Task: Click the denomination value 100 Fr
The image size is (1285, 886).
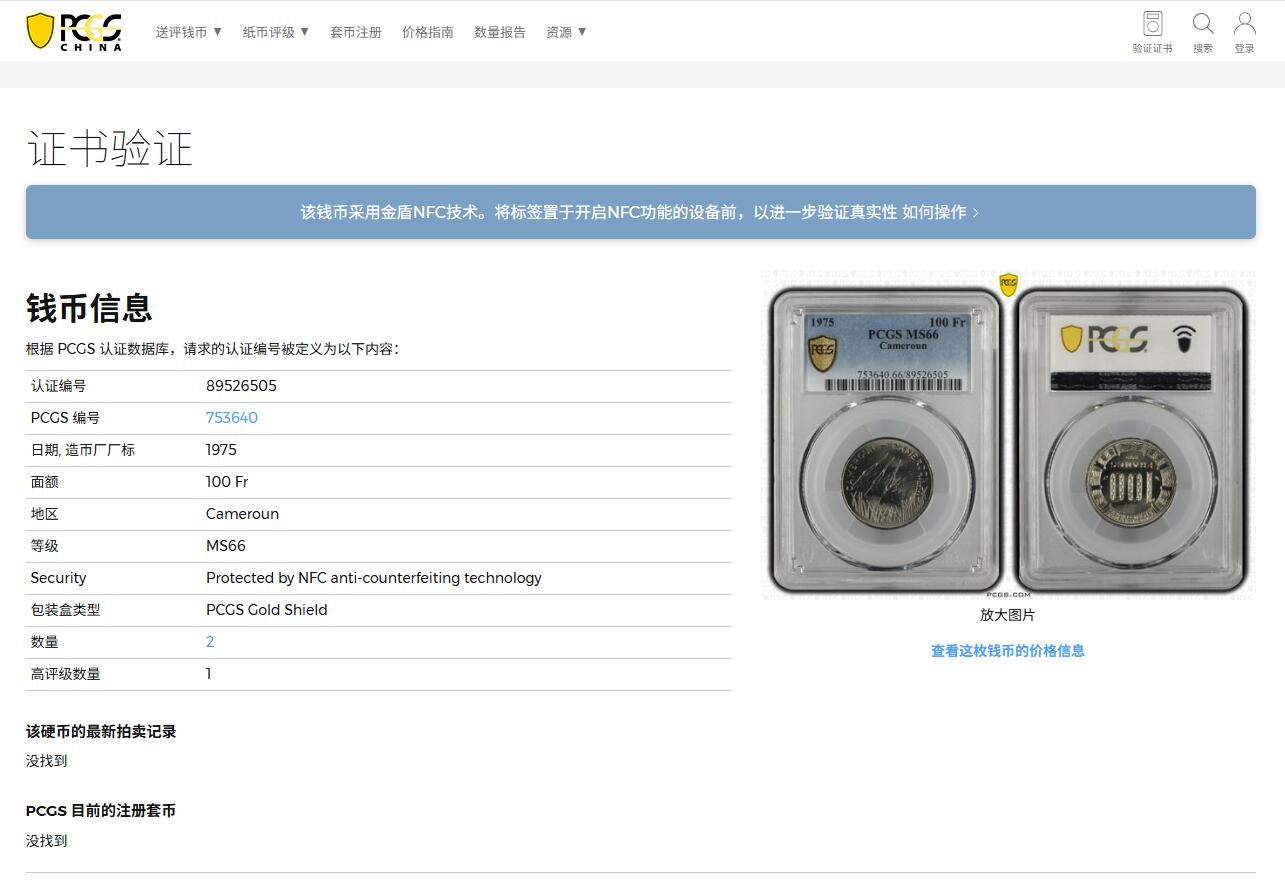Action: (227, 482)
